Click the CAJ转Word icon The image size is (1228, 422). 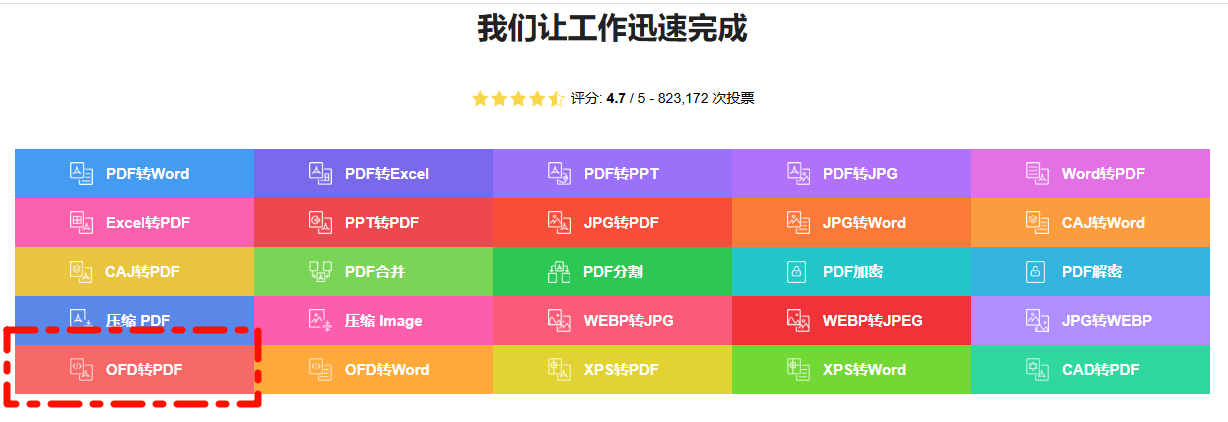click(1037, 222)
